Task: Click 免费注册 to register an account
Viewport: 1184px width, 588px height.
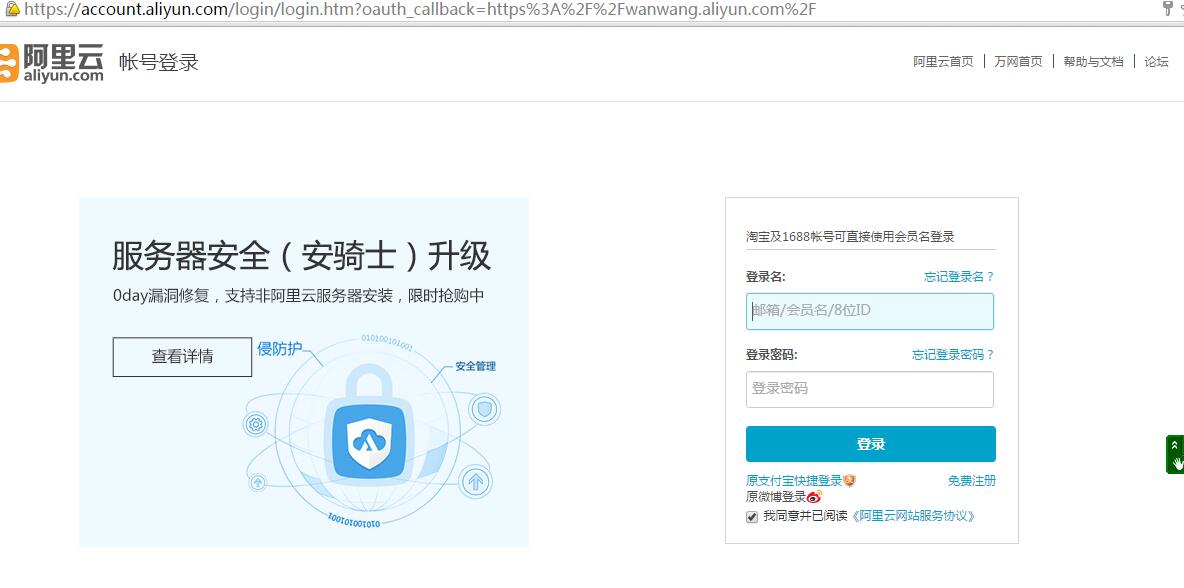Action: (971, 480)
